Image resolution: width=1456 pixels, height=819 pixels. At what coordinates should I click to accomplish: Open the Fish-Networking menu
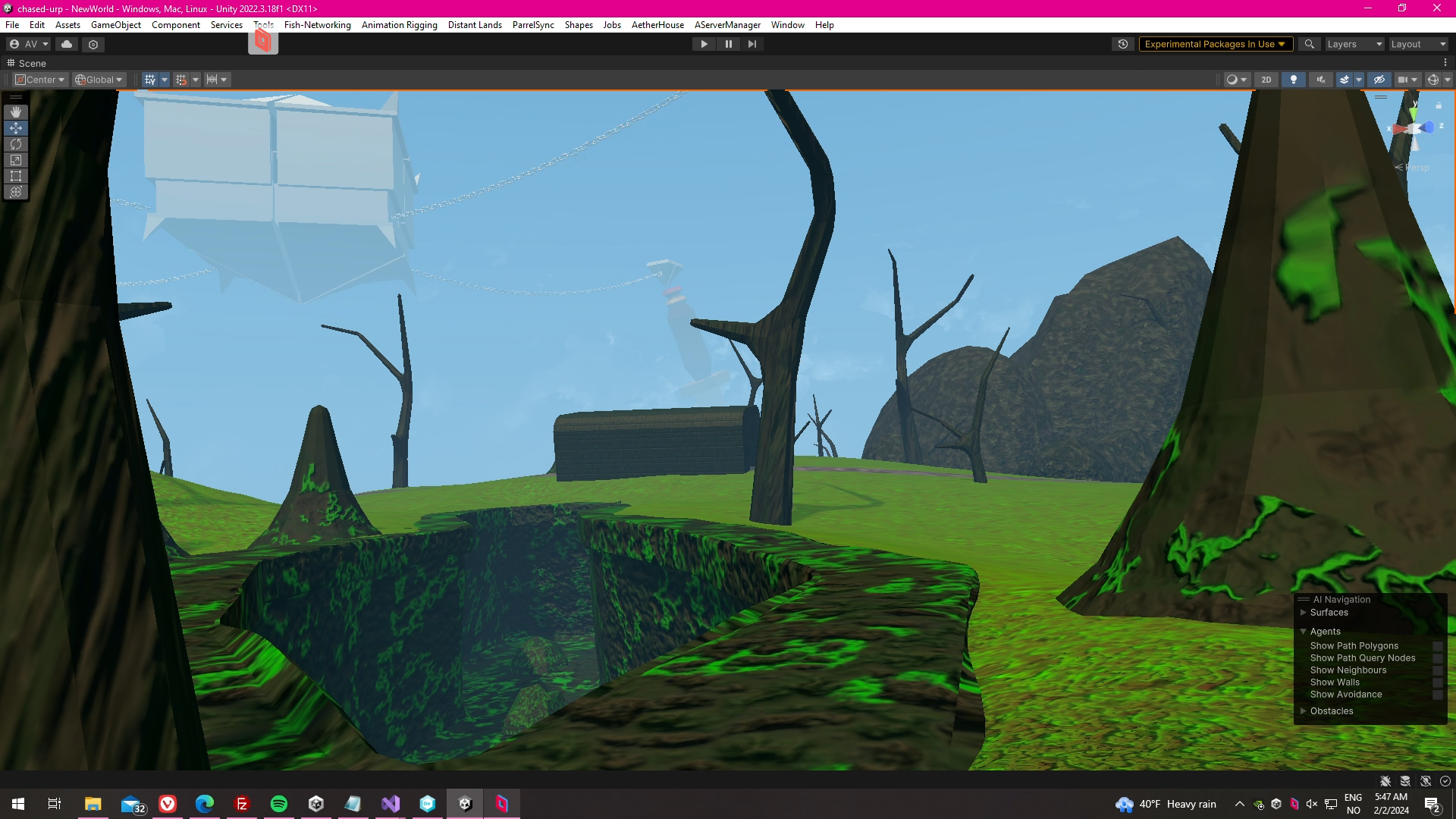point(317,25)
